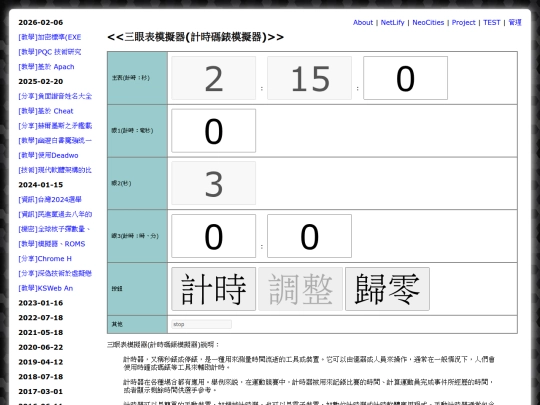This screenshot has height=405, width=540.
Task: Open the Project link
Action: [x=463, y=22]
